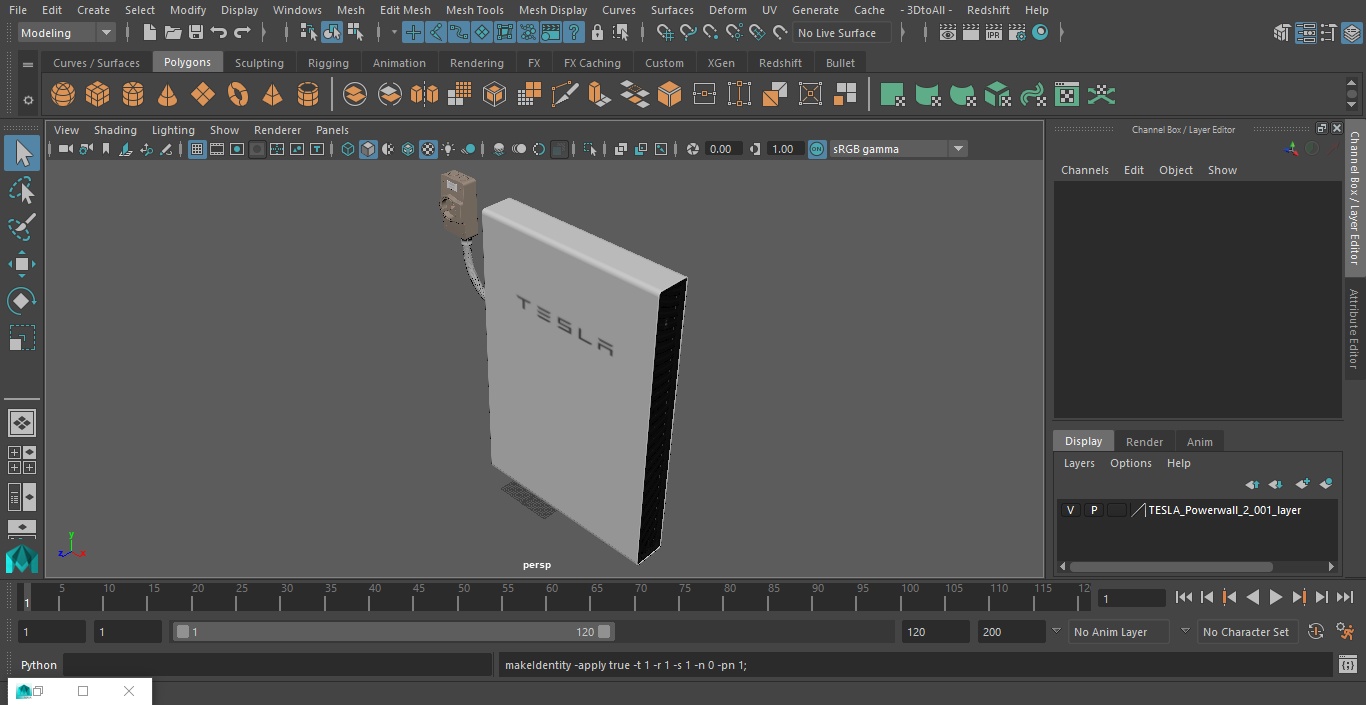Open the Modeling workspace dropdown

coord(67,33)
